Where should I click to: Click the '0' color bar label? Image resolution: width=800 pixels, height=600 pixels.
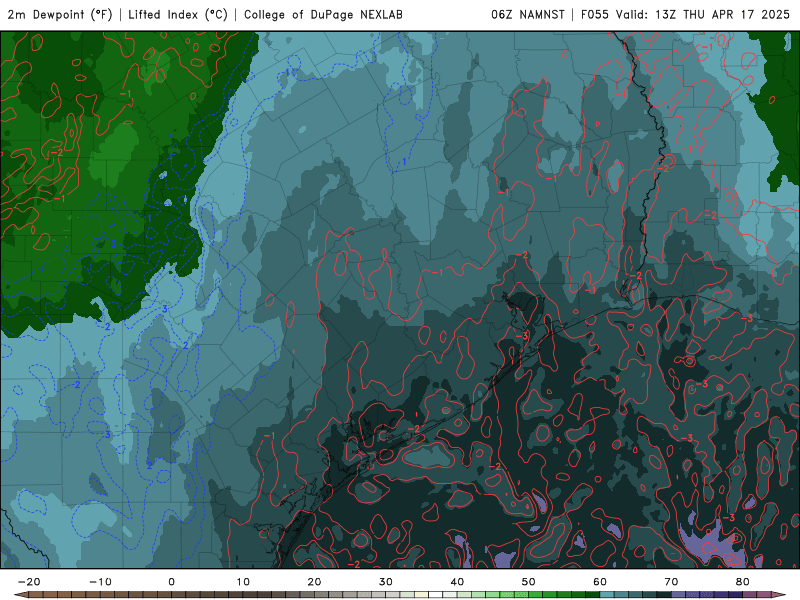point(171,582)
